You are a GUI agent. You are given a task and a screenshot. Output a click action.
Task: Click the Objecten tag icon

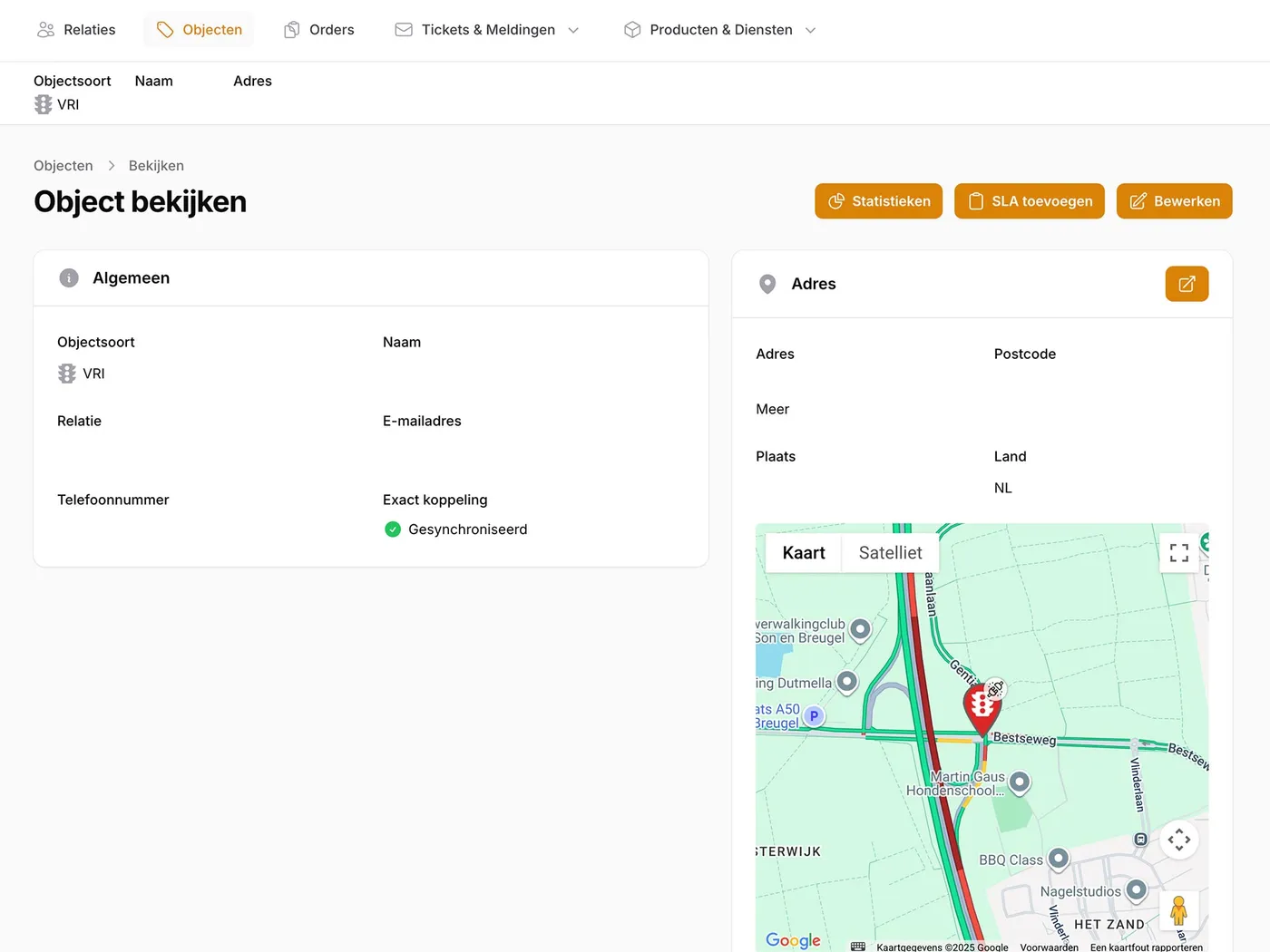coord(165,30)
